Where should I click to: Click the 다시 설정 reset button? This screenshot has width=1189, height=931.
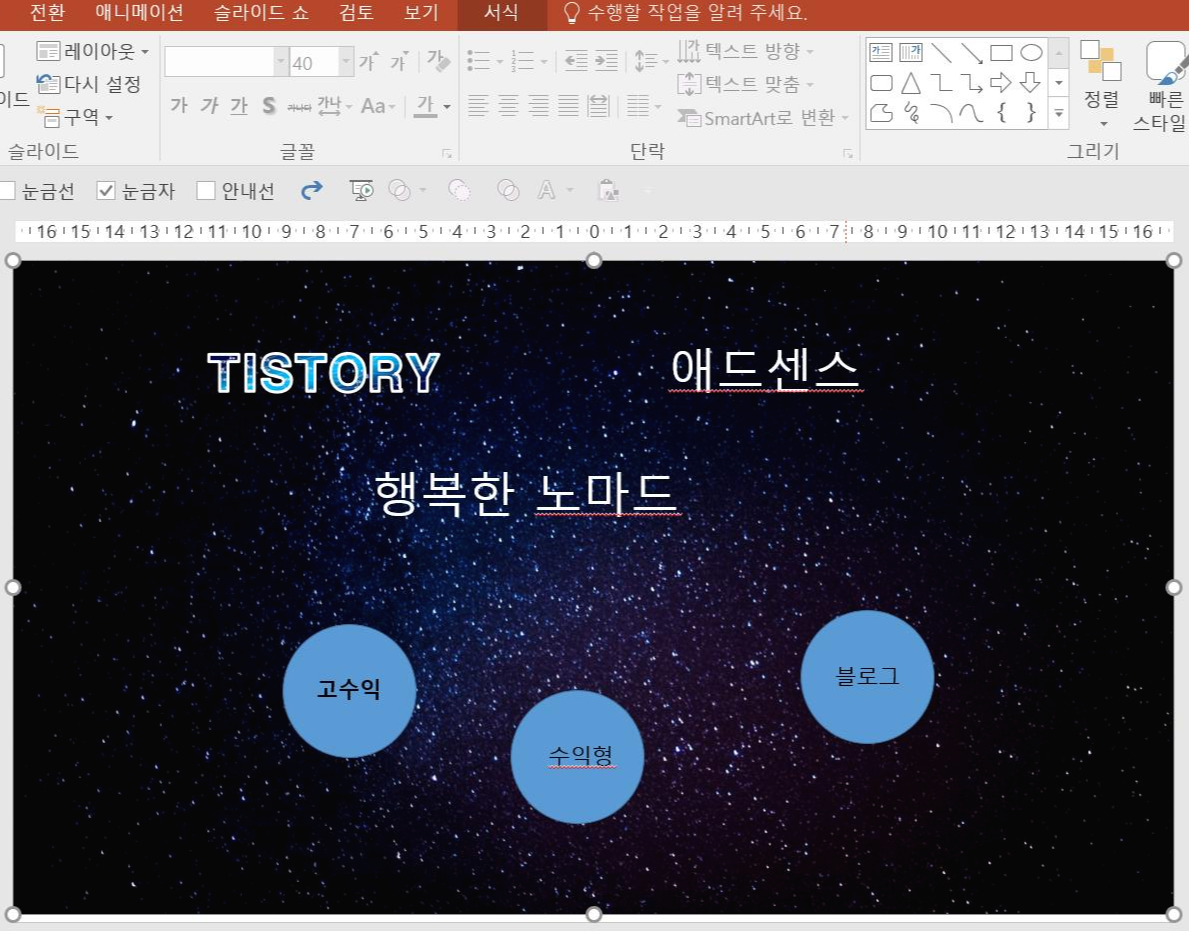(89, 83)
